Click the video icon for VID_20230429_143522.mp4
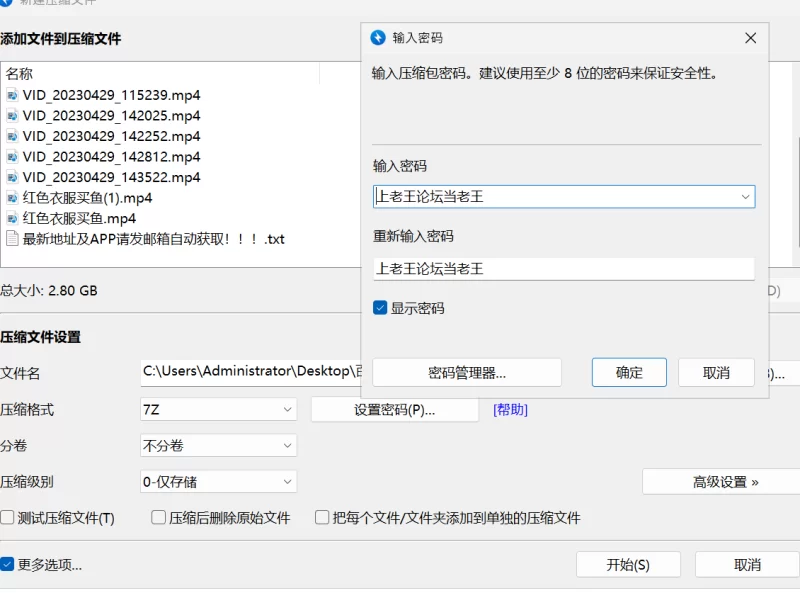 (x=12, y=177)
